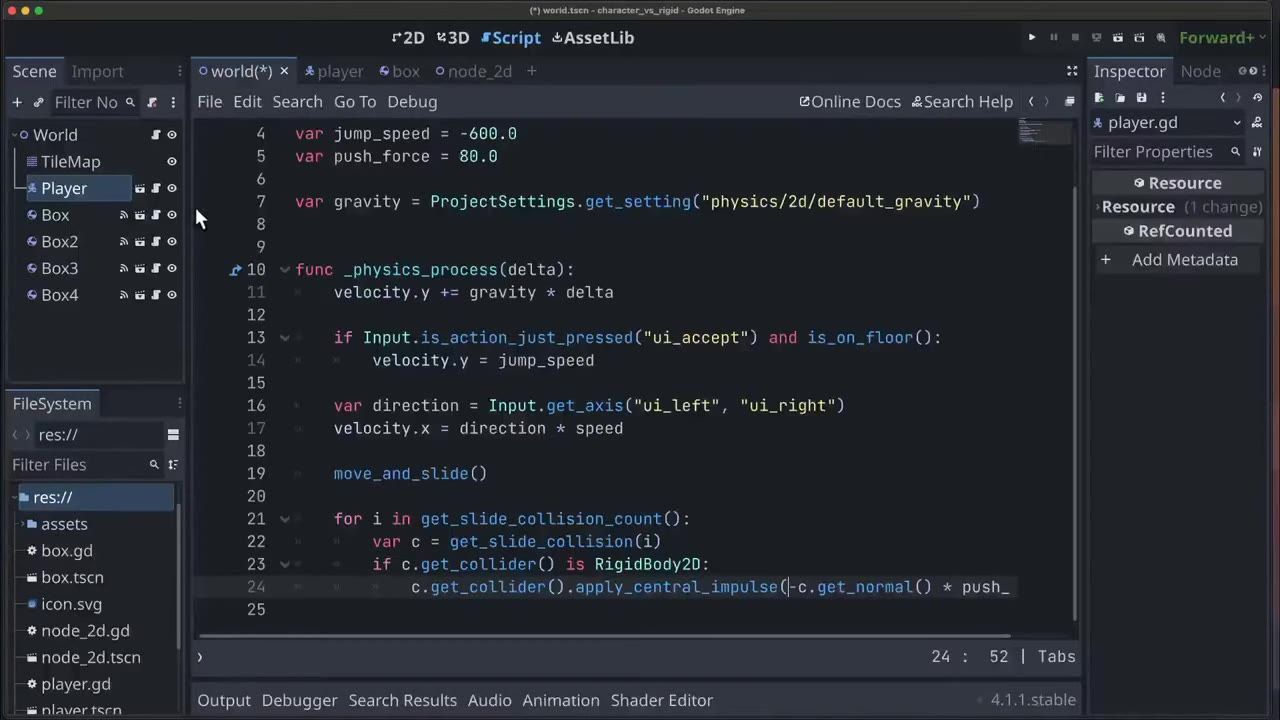Switch to the 2D workspace

pyautogui.click(x=408, y=38)
